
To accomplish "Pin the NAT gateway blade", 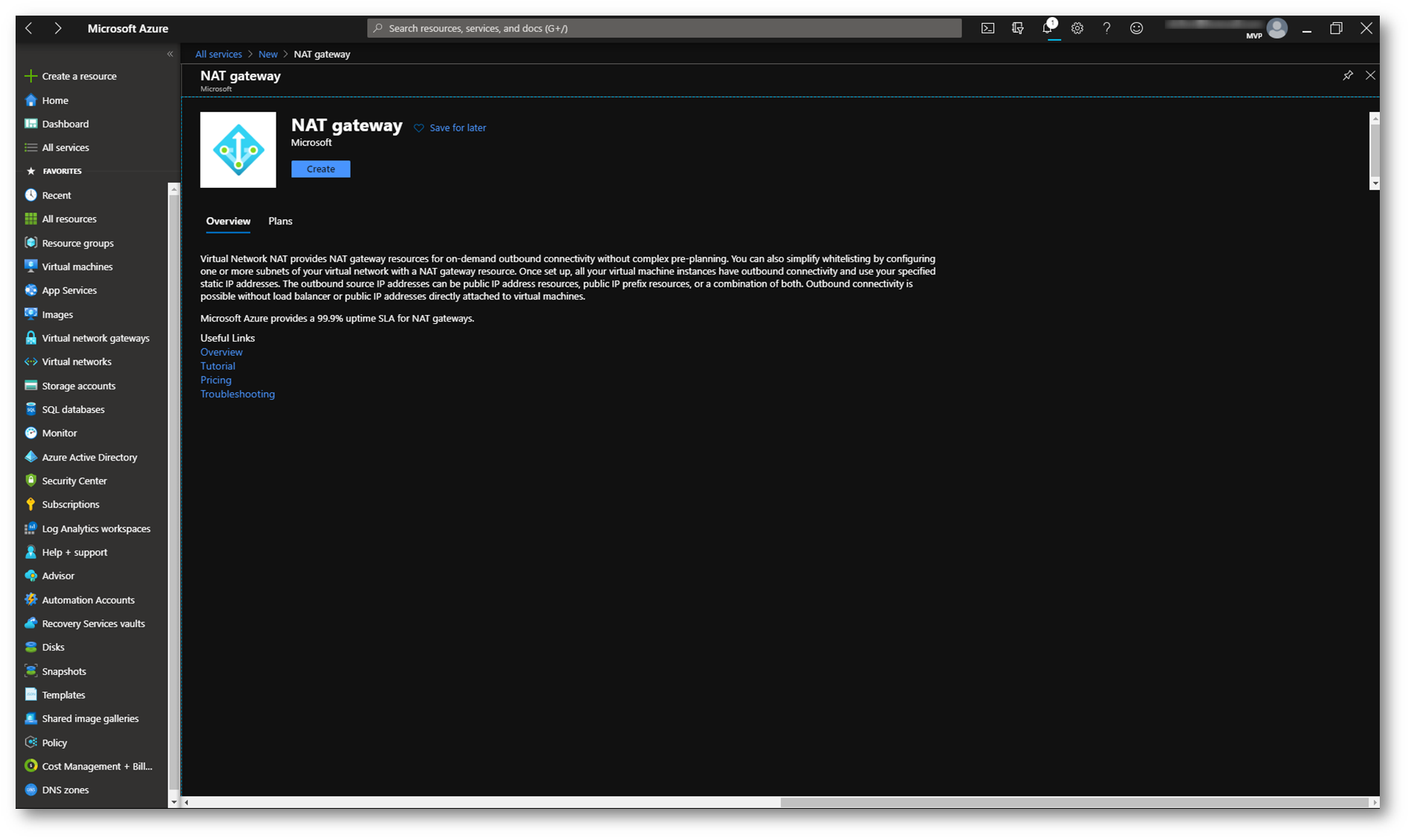I will 1348,75.
